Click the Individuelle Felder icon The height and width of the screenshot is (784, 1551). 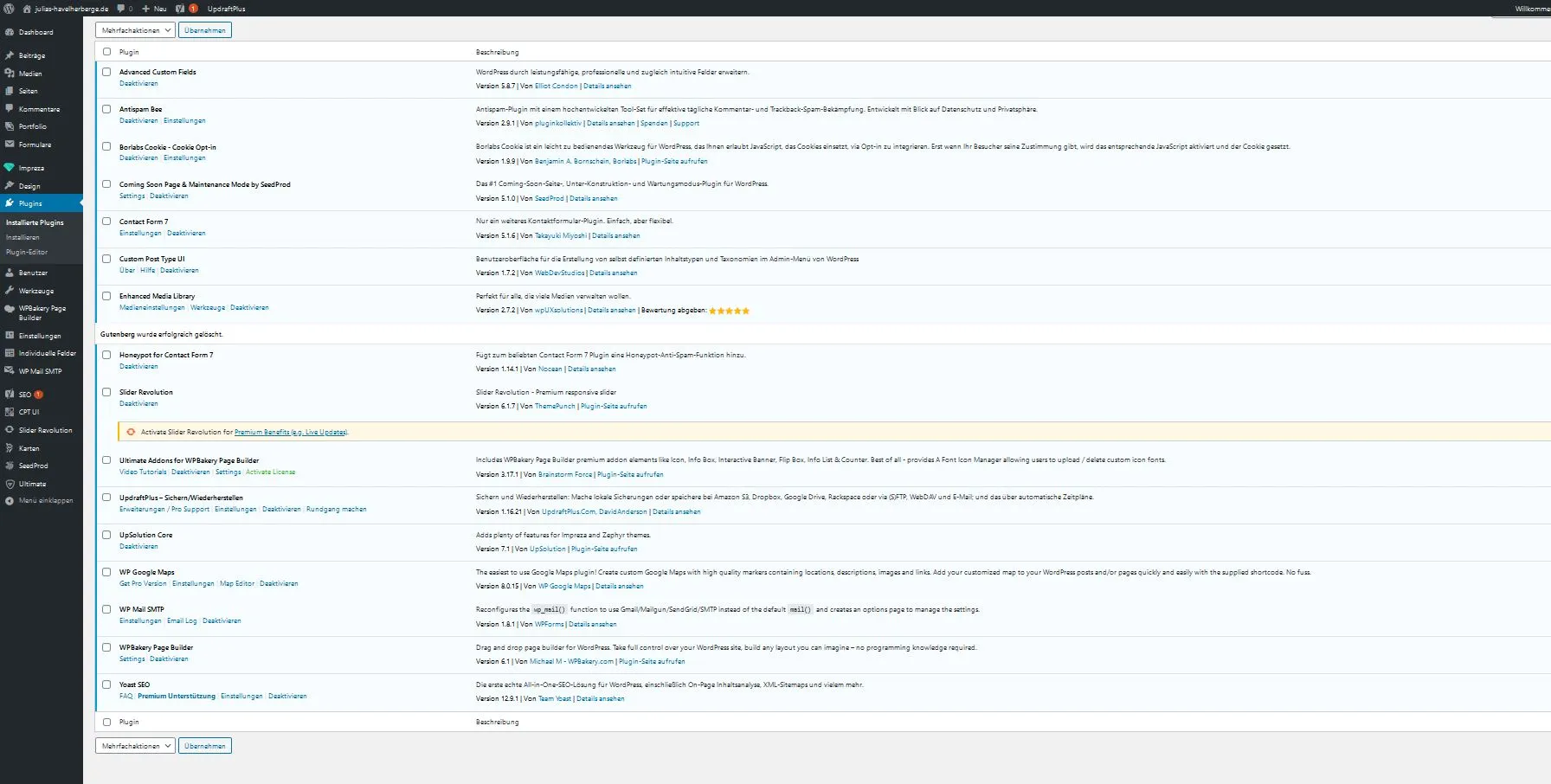[x=10, y=353]
